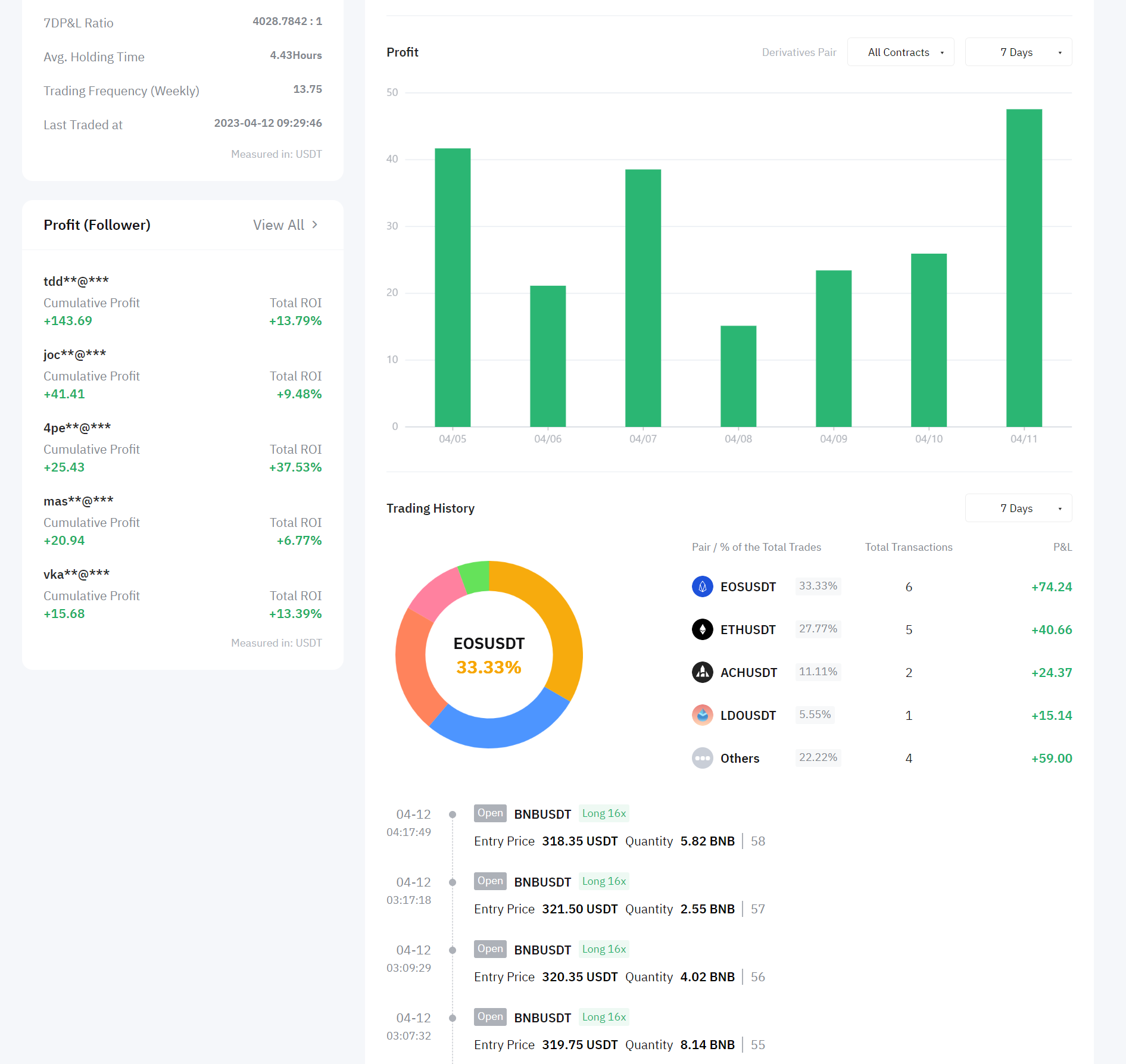Click the 04/11 profit bar
Screen dimensions: 1126x1064
coord(1024,268)
